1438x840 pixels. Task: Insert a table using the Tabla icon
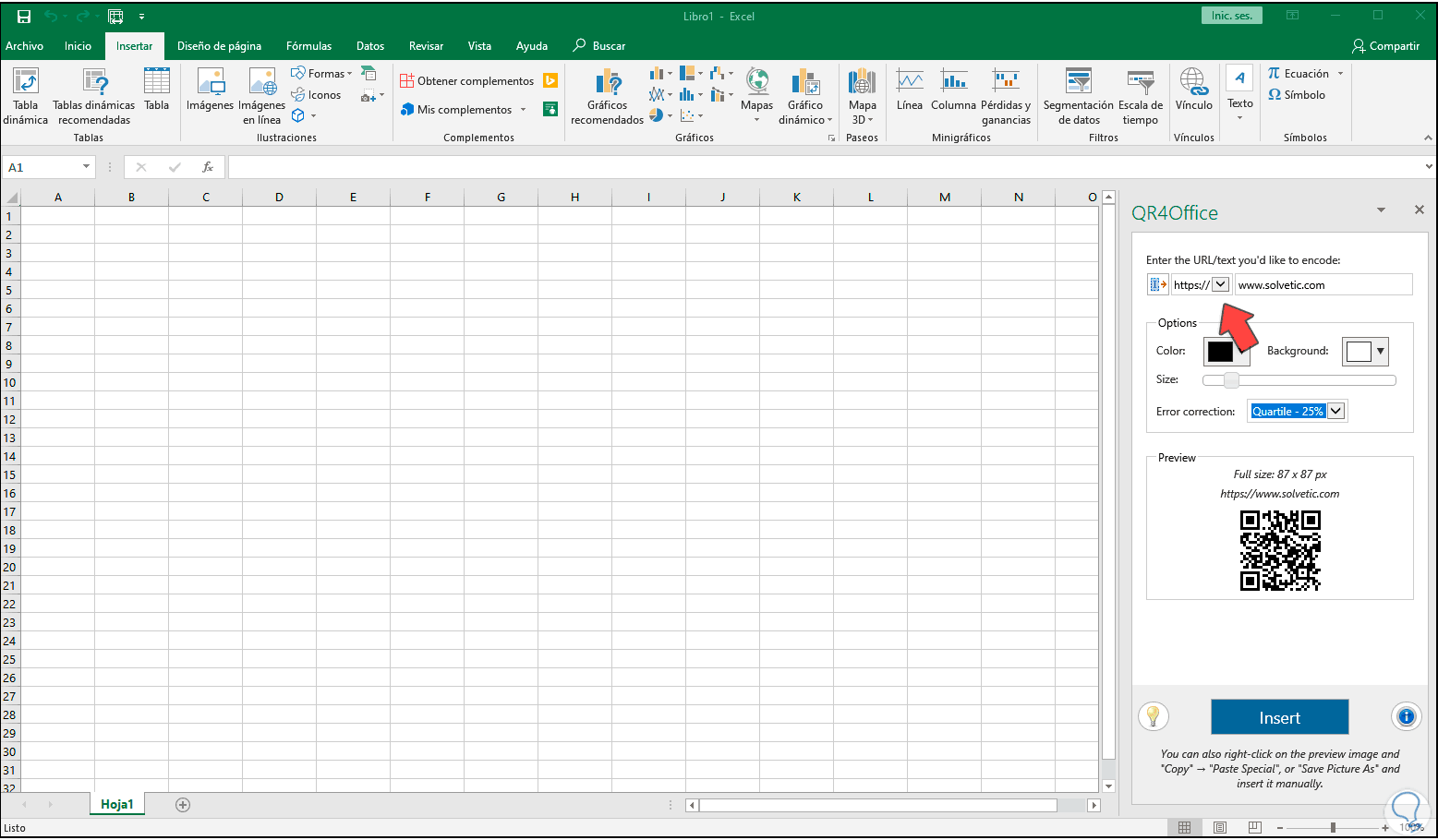click(157, 90)
